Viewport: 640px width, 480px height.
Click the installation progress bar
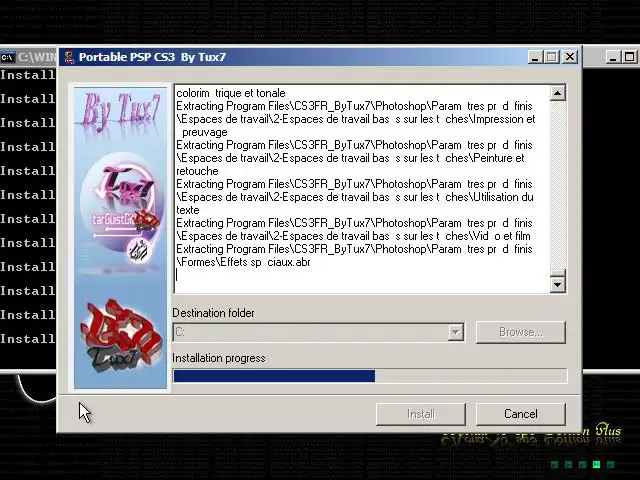[x=370, y=376]
